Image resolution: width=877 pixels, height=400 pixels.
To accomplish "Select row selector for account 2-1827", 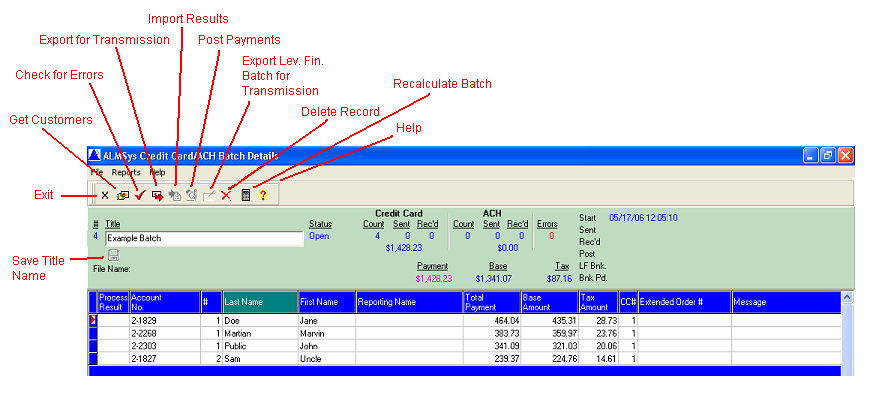I will pyautogui.click(x=93, y=359).
